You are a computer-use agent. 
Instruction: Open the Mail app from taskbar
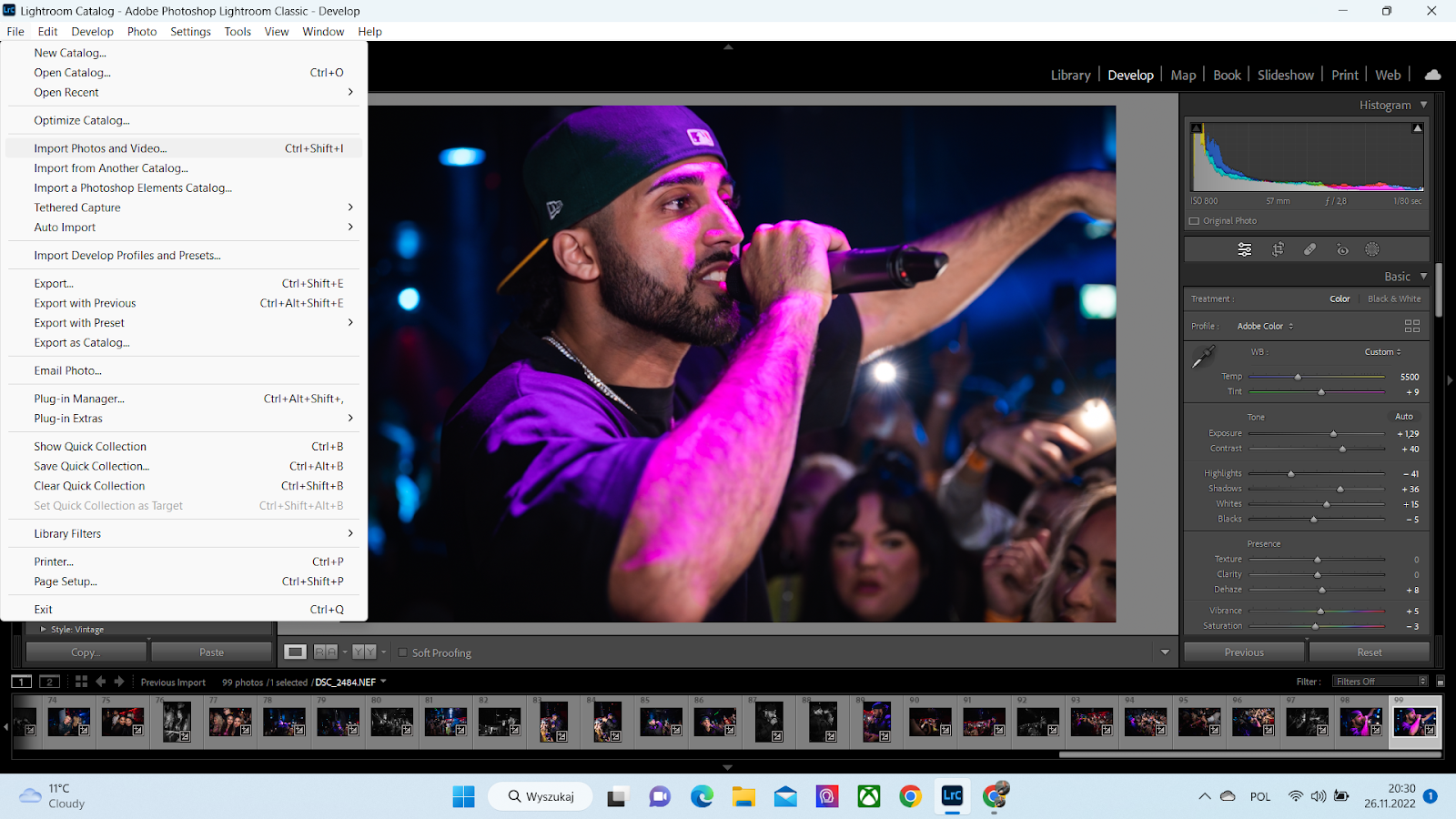pyautogui.click(x=785, y=796)
